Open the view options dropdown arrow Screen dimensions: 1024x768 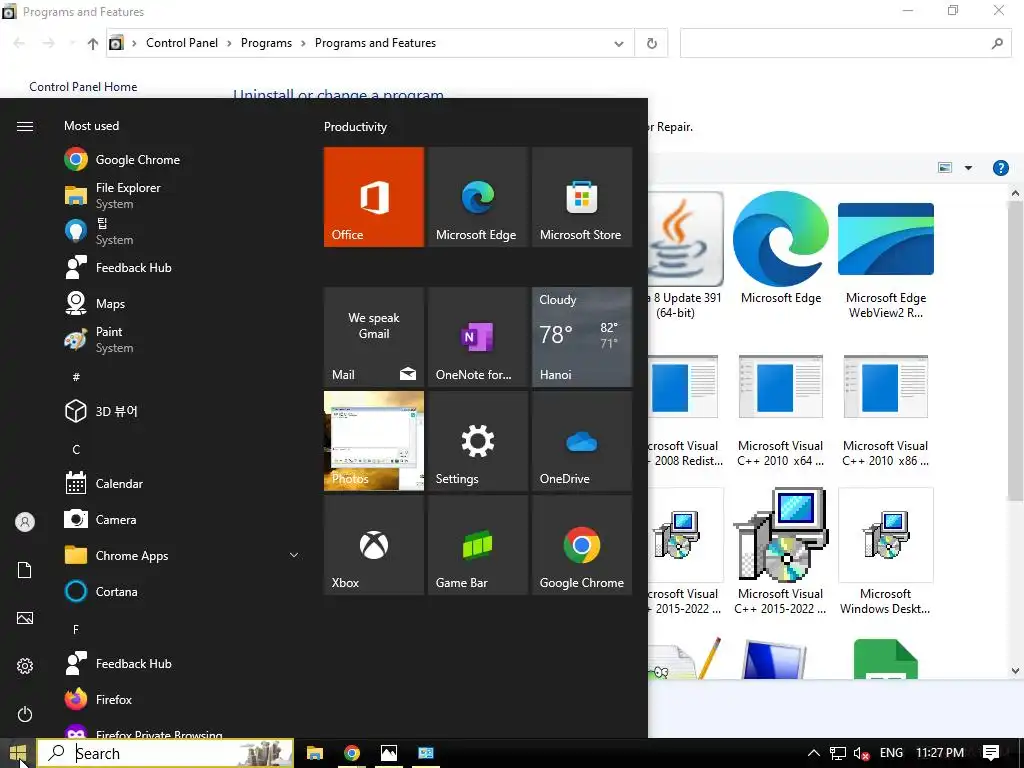968,168
